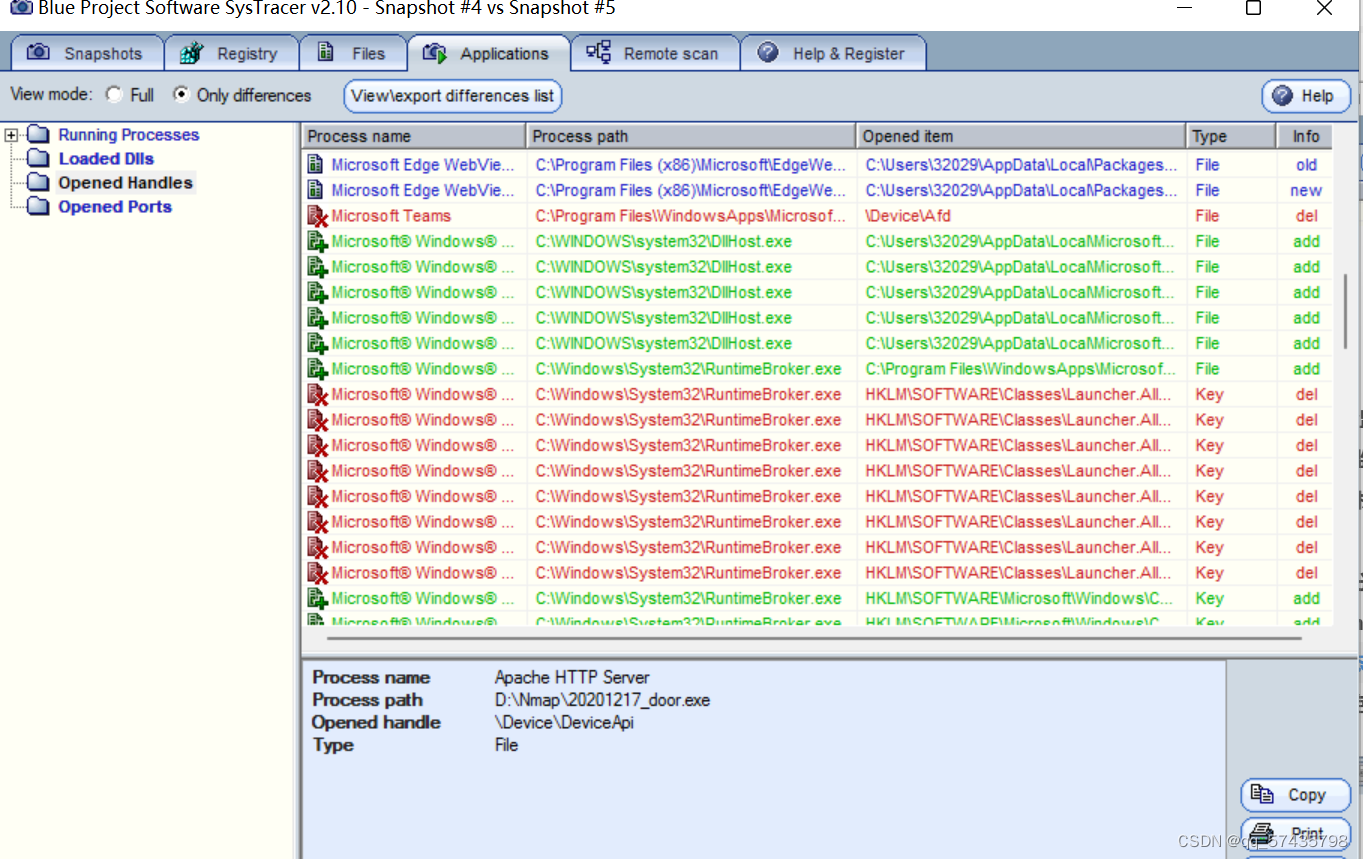Click the Print button
The width and height of the screenshot is (1363, 859).
click(1295, 833)
